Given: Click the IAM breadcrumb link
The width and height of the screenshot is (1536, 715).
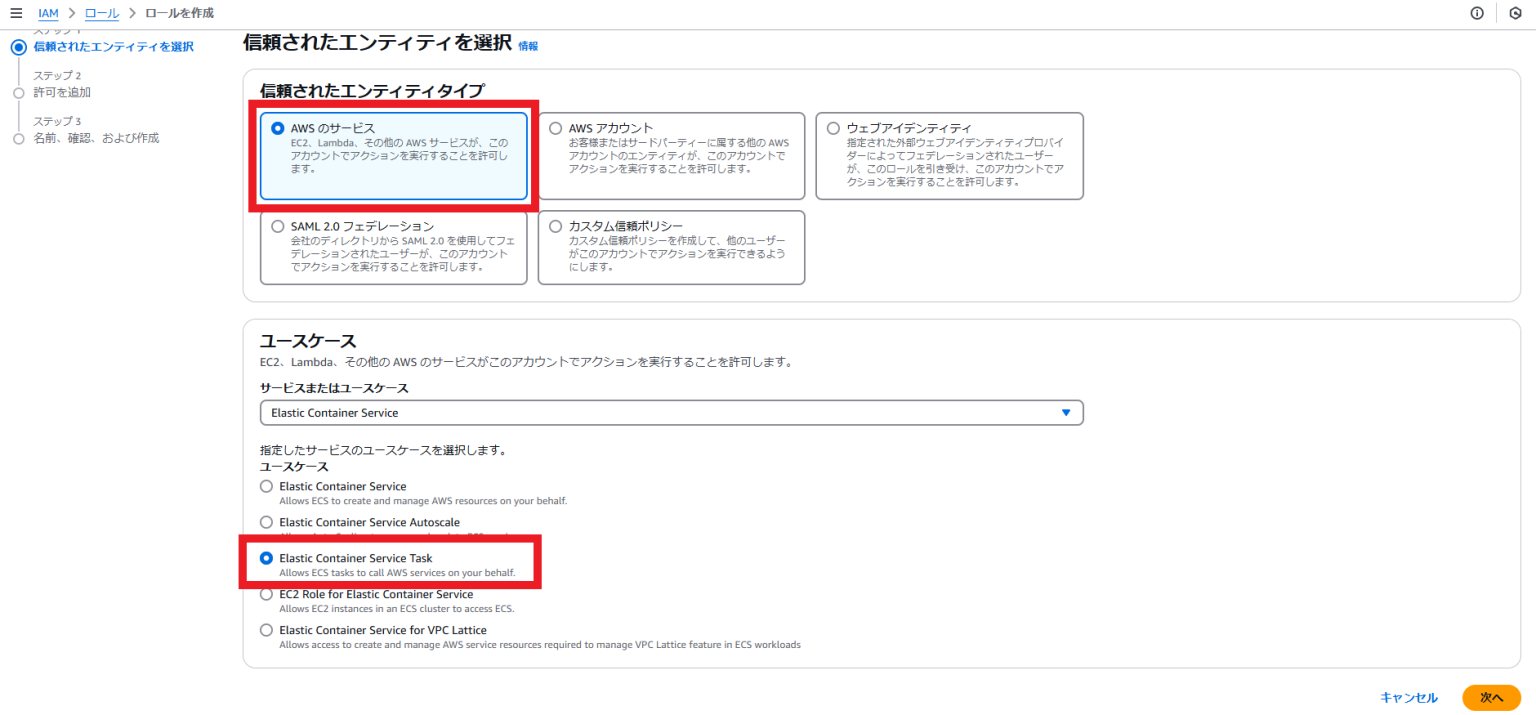Looking at the screenshot, I should pos(48,14).
